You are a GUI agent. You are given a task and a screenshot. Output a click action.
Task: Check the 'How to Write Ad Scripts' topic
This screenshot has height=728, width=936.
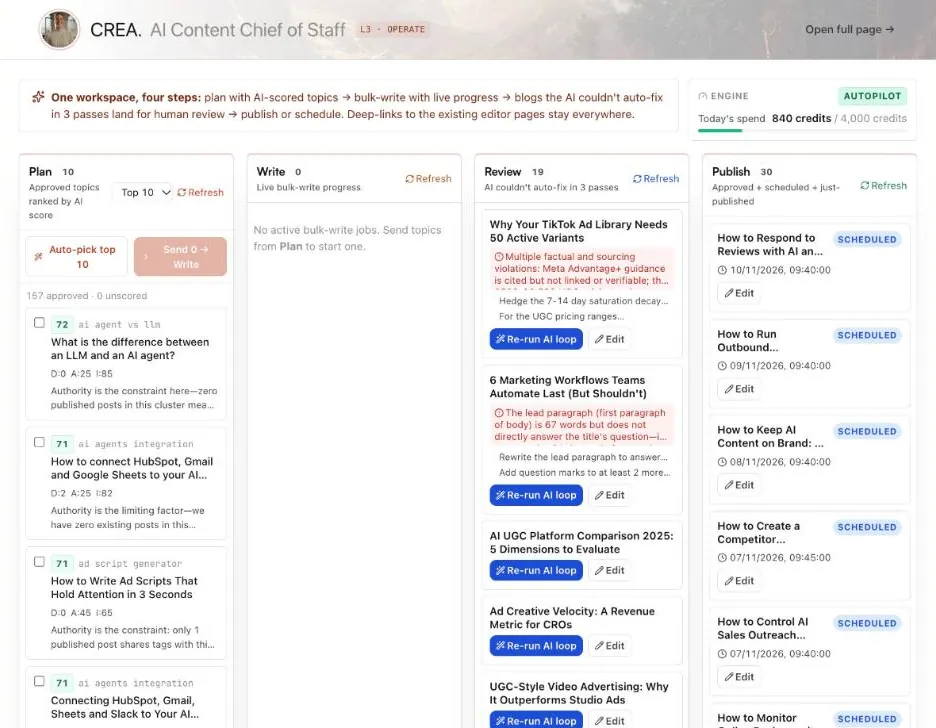(x=39, y=562)
